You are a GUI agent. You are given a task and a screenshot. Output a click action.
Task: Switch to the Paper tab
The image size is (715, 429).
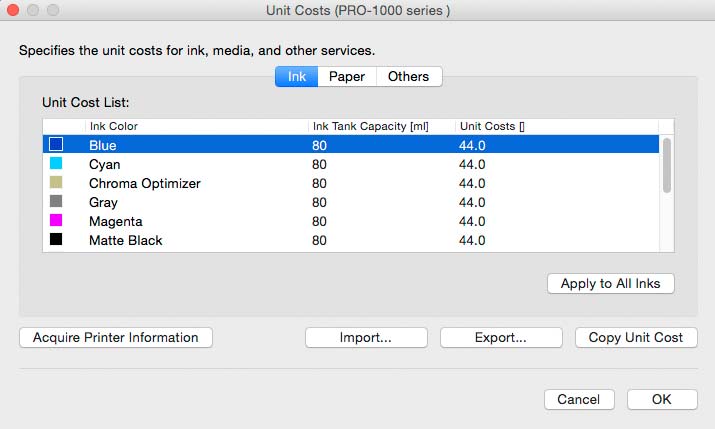(347, 77)
